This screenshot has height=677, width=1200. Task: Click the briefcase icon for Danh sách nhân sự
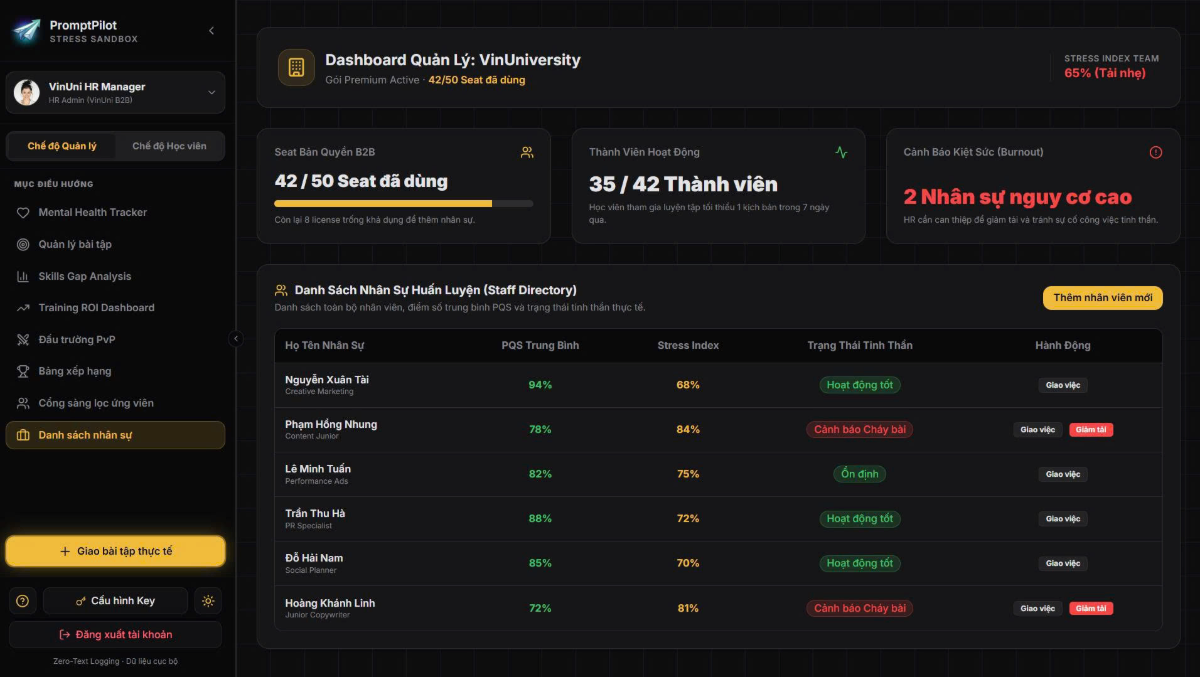[x=23, y=435]
